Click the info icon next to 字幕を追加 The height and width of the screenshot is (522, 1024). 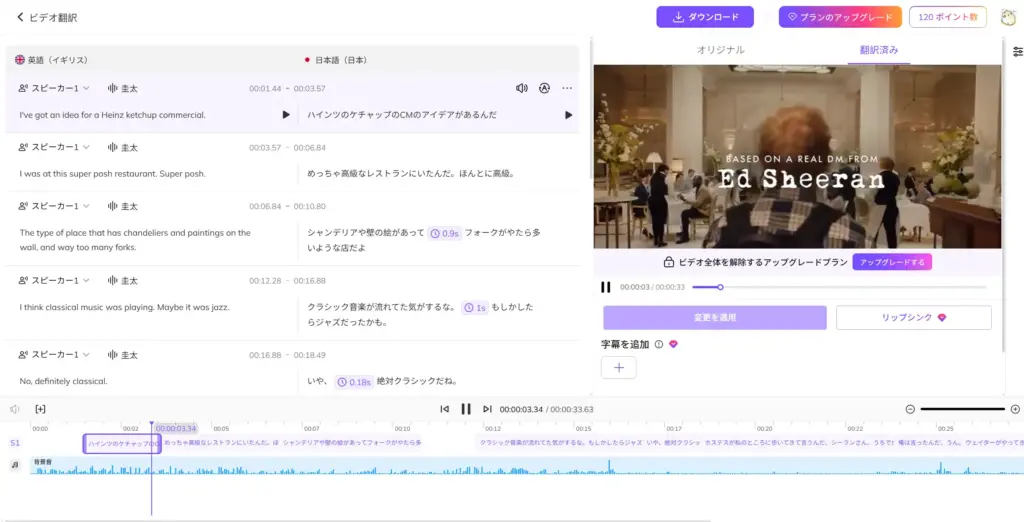658,345
